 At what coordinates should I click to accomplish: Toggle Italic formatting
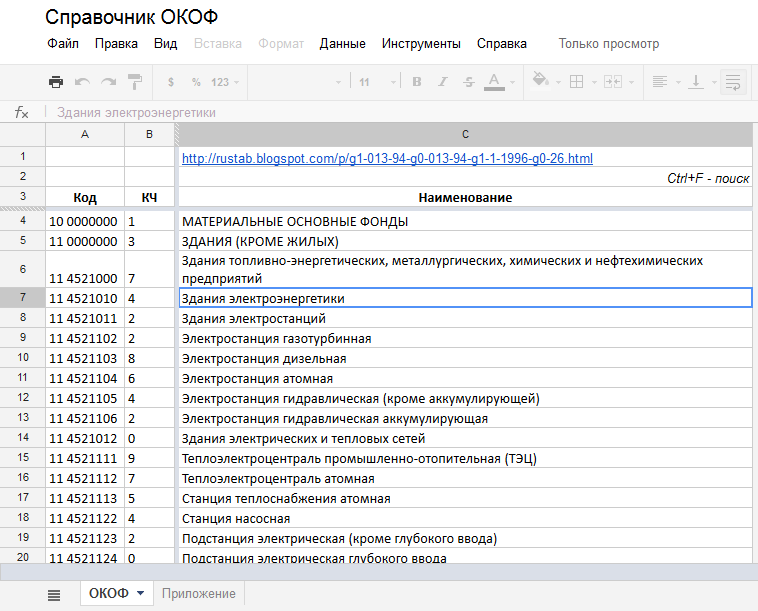(x=442, y=82)
